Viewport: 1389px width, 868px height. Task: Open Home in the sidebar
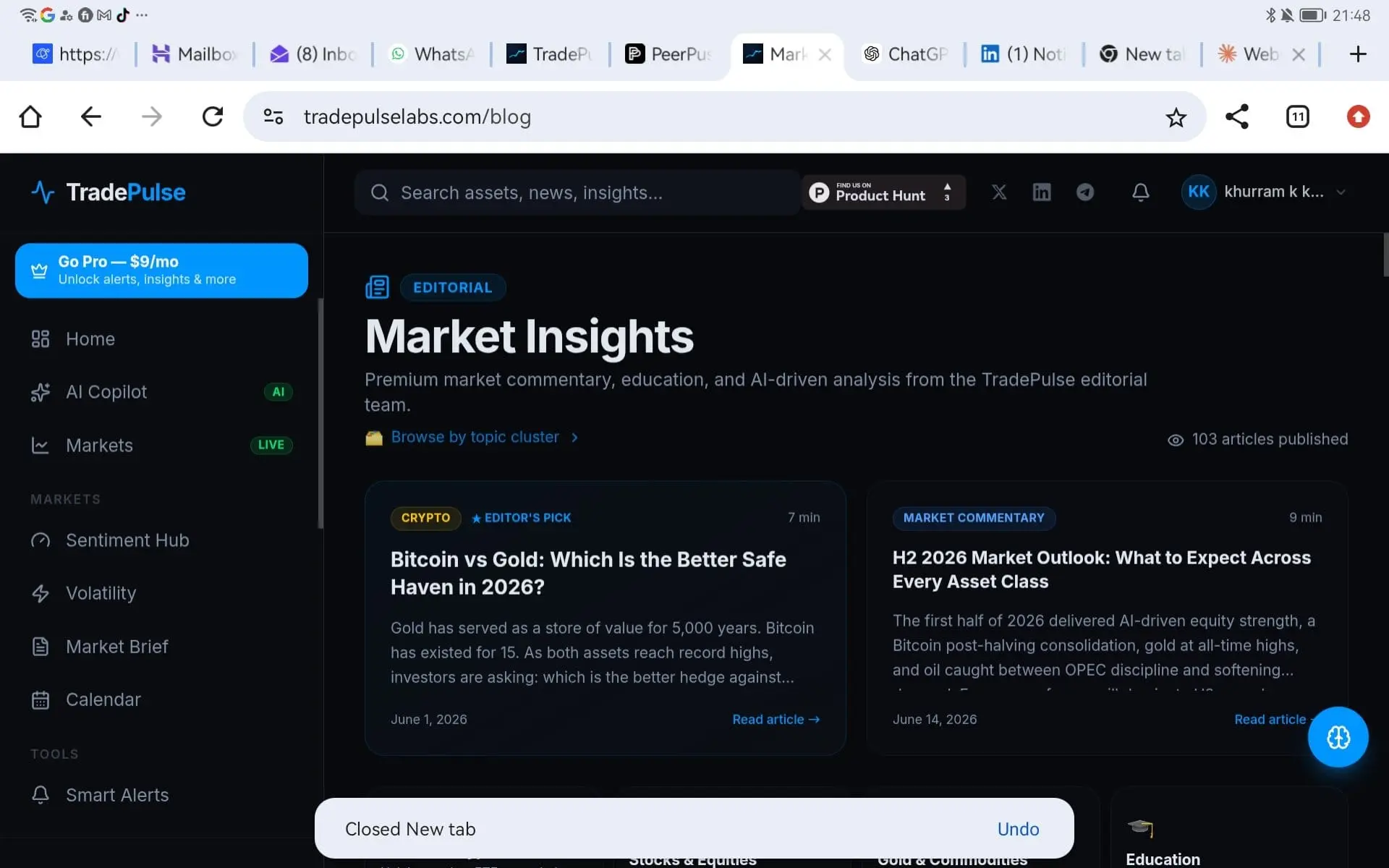161,339
